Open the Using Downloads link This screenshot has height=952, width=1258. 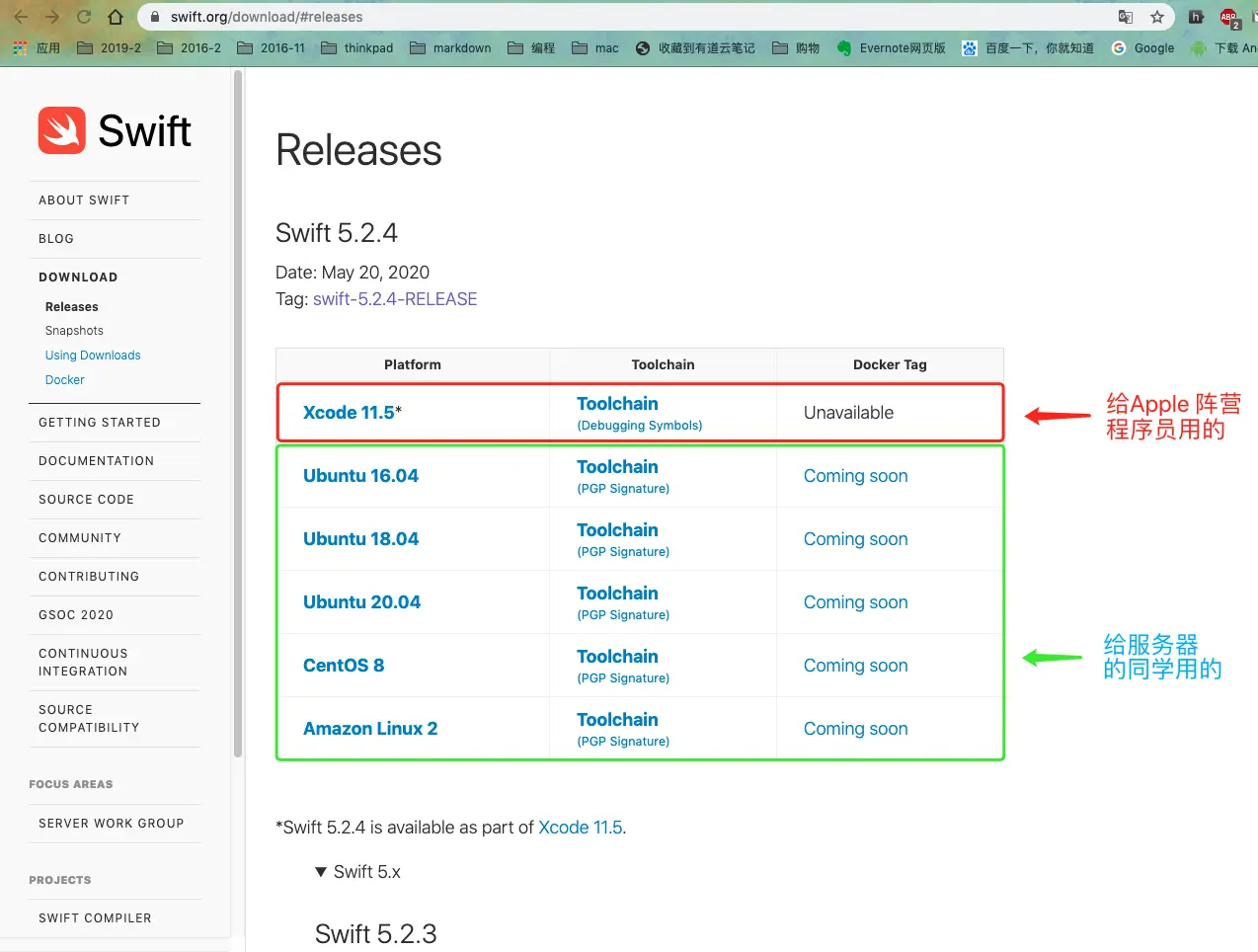[x=93, y=356]
